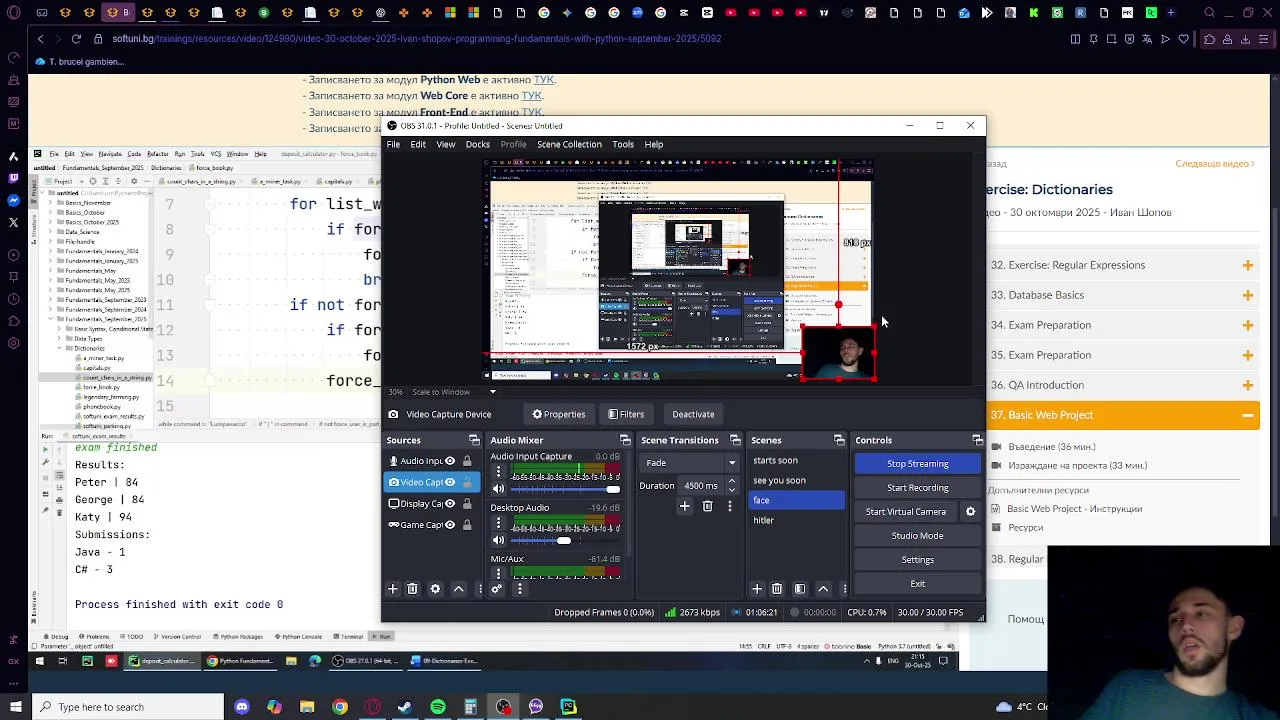The image size is (1280, 720).
Task: Open OBS Tools menu
Action: (x=623, y=144)
